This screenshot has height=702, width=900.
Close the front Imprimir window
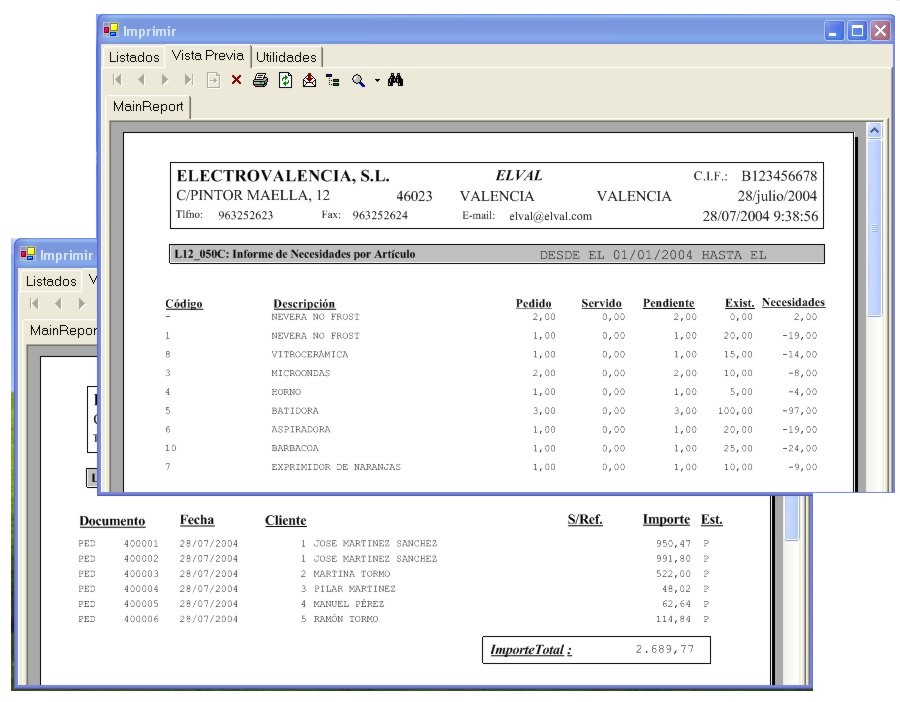point(880,30)
